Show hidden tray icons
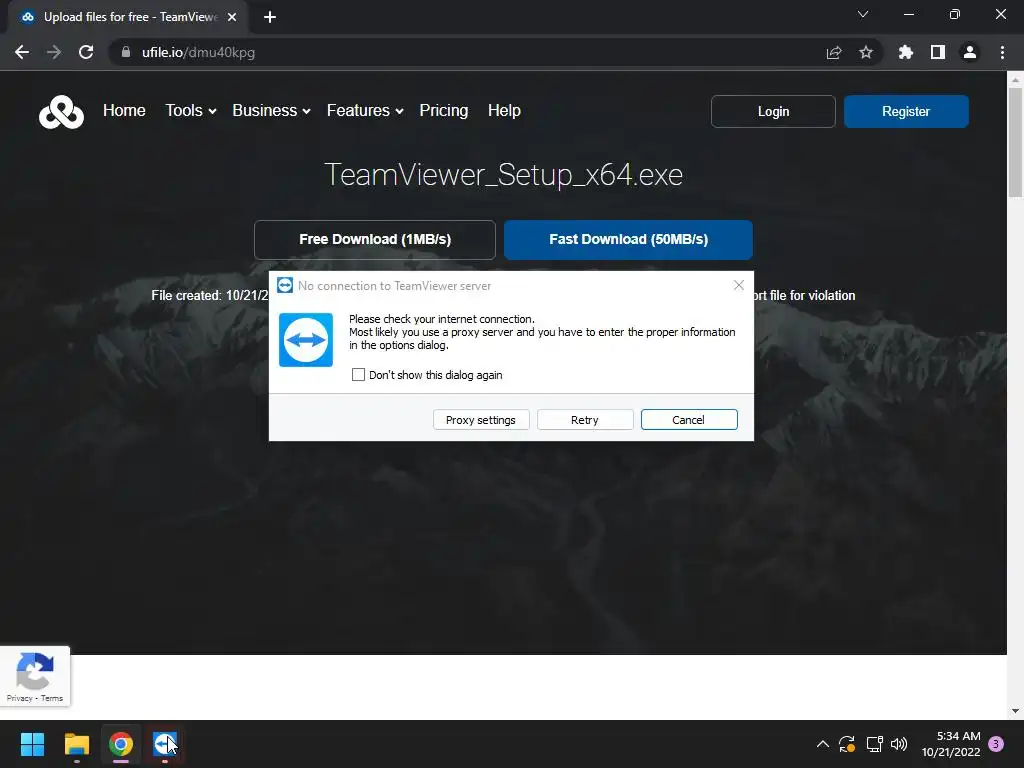This screenshot has height=768, width=1024. pyautogui.click(x=823, y=744)
